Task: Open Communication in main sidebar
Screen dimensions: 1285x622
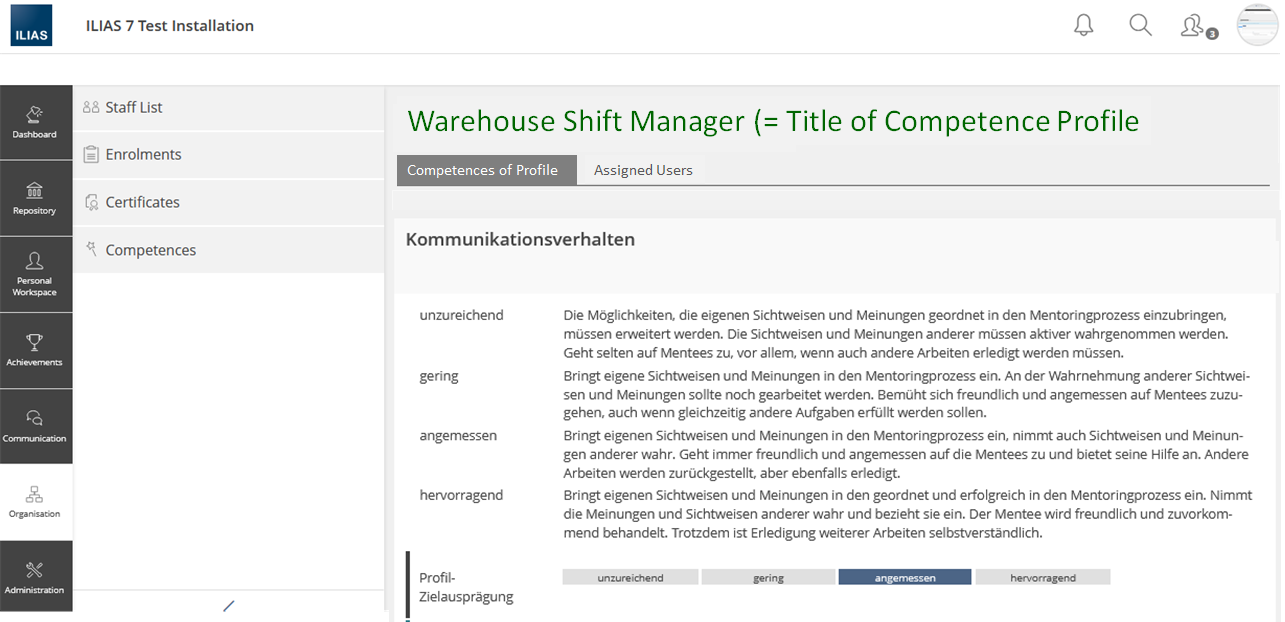Action: point(35,426)
